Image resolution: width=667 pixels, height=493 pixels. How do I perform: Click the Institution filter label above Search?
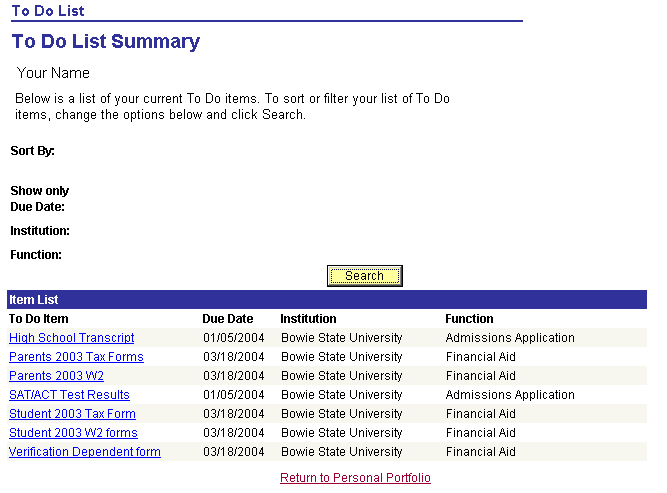coord(40,231)
